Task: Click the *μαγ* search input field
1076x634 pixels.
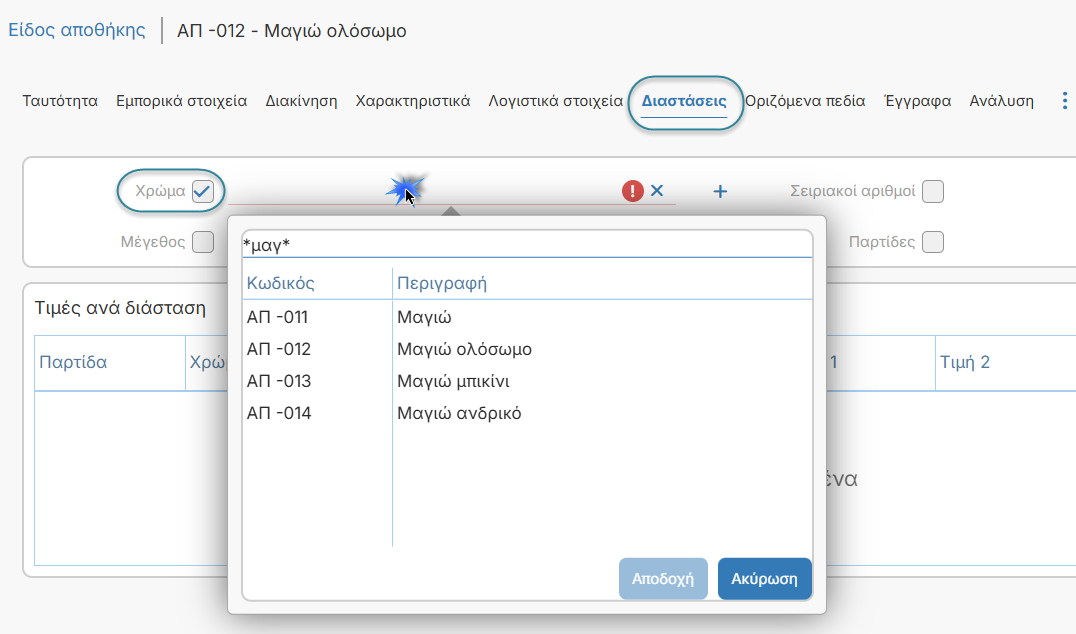Action: tap(527, 244)
